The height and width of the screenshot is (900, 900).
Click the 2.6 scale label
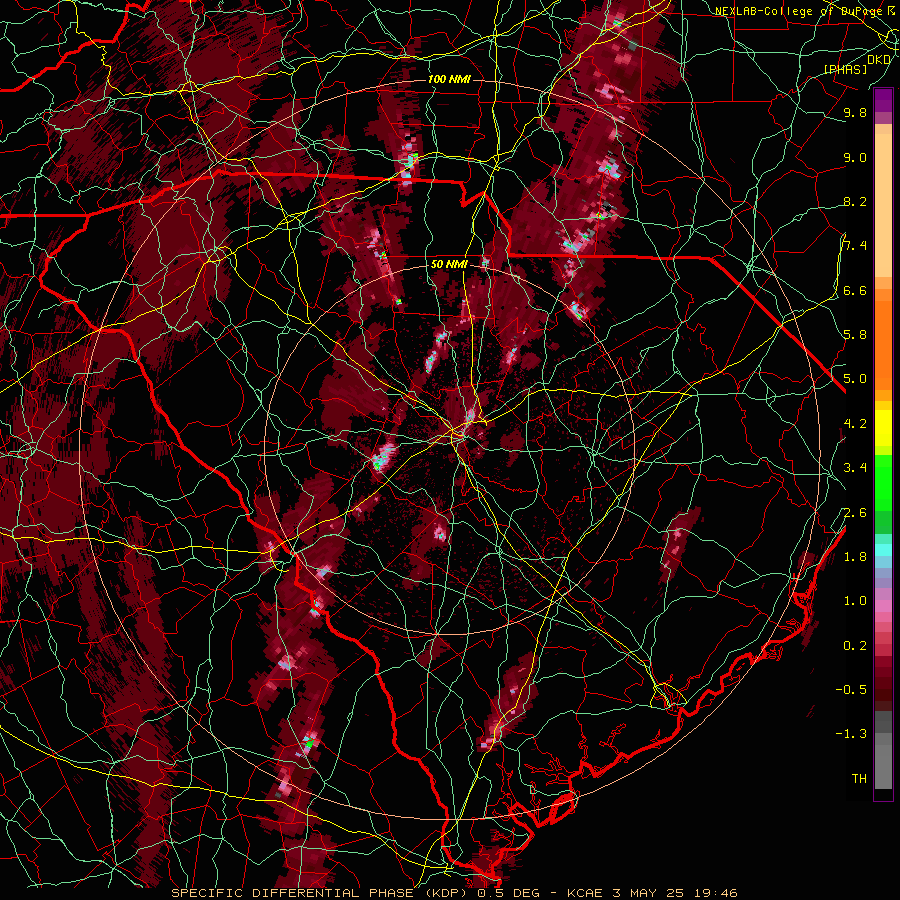pos(855,513)
